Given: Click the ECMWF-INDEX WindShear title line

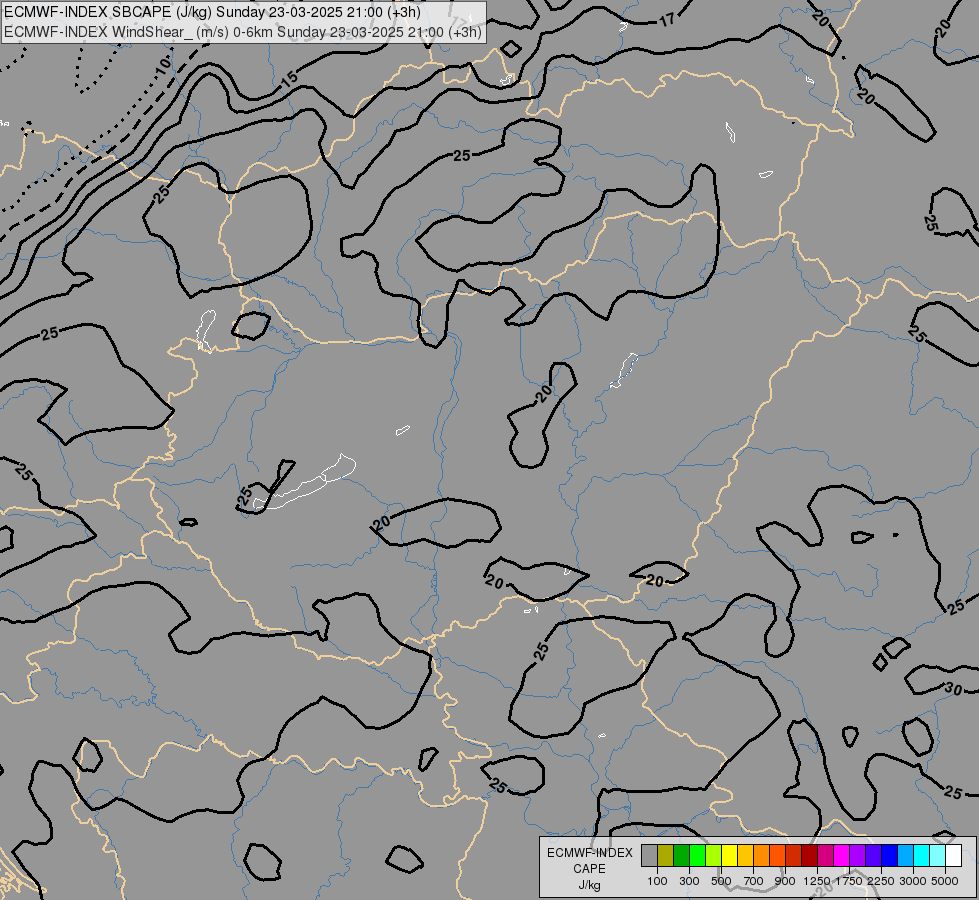Looking at the screenshot, I should click(243, 32).
